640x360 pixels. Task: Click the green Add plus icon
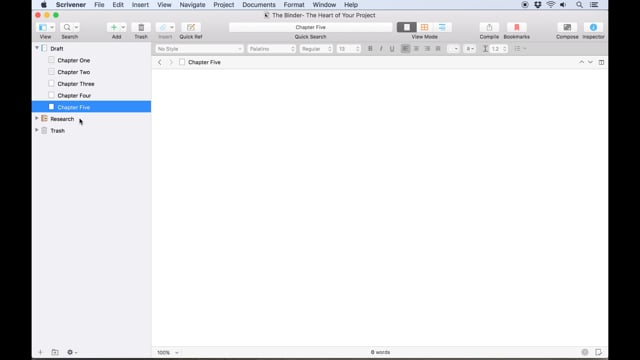[114, 27]
